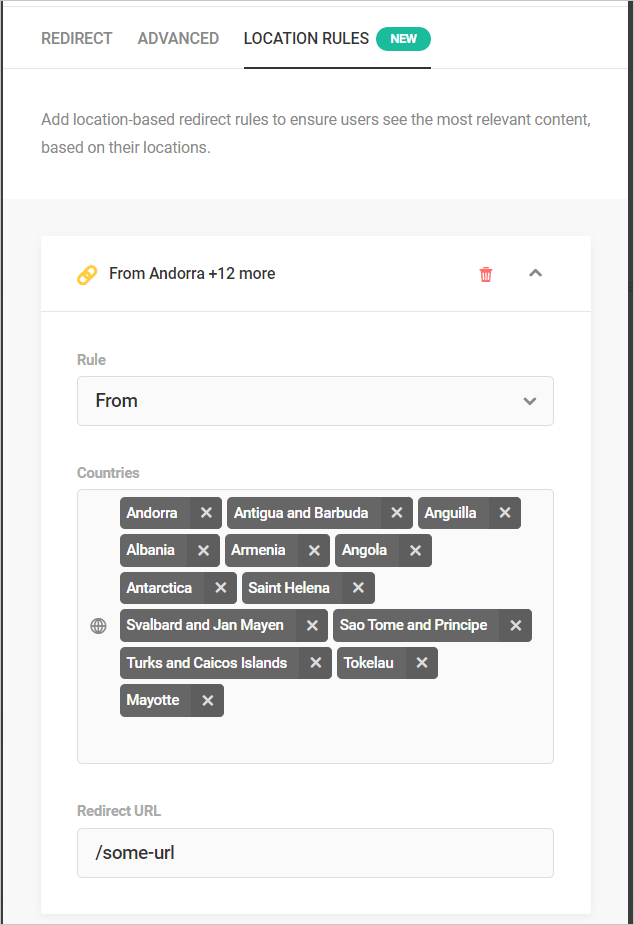This screenshot has height=925, width=634.
Task: Click the link icon beside From Andorra
Action: click(x=88, y=274)
